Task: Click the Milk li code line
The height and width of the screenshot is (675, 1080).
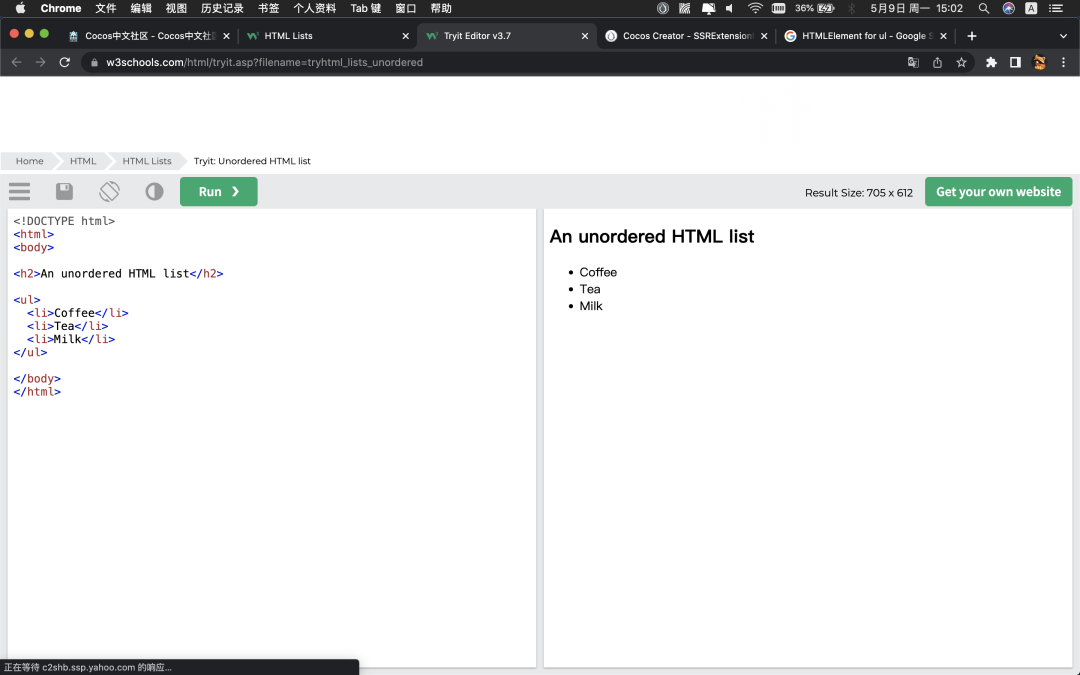Action: tap(71, 339)
